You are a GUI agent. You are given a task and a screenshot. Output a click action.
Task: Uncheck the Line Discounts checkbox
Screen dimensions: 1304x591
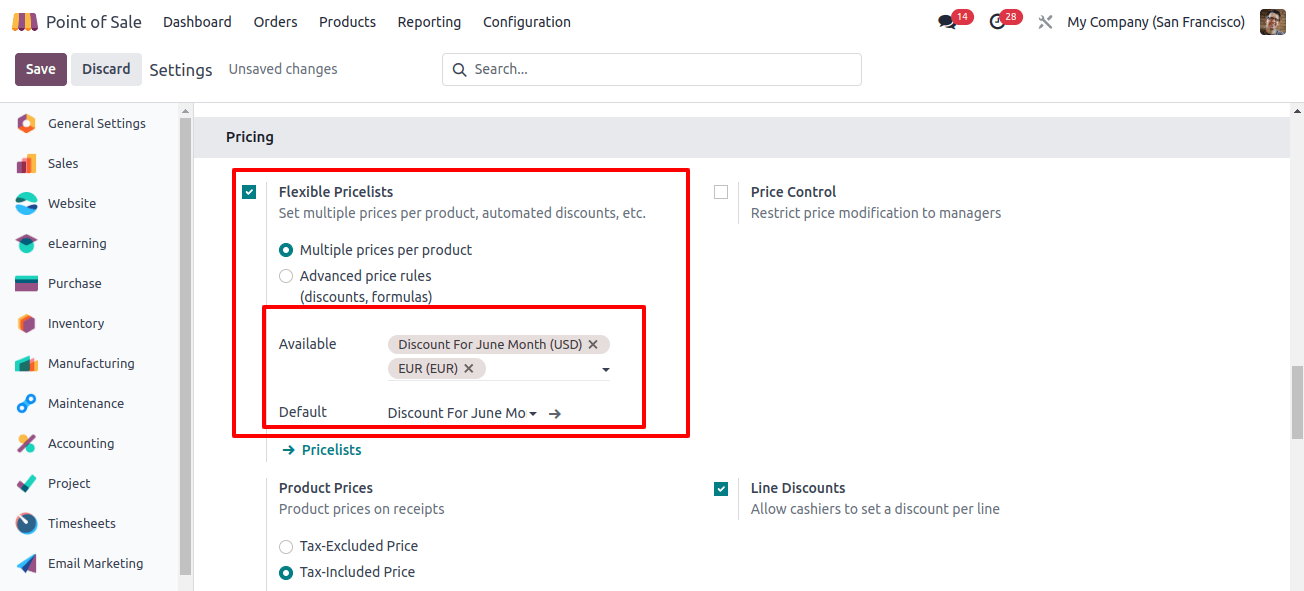click(721, 488)
